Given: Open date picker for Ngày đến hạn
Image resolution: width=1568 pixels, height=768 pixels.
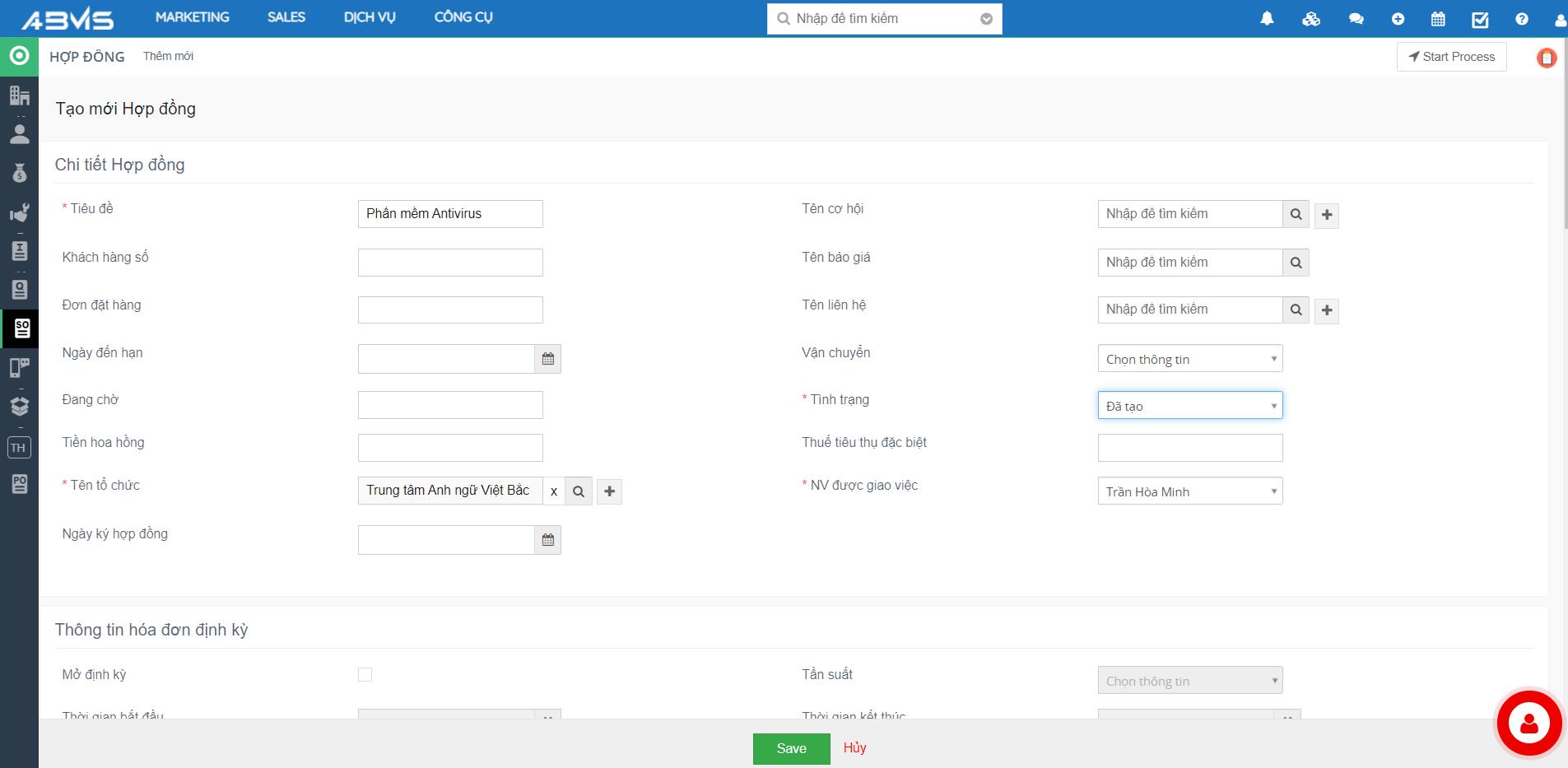Looking at the screenshot, I should coord(548,359).
